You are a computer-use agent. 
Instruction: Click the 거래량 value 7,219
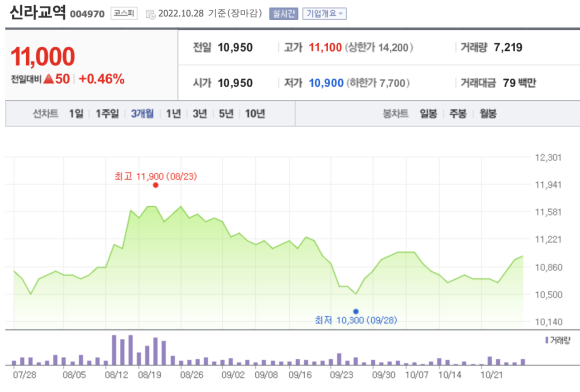[x=508, y=47]
